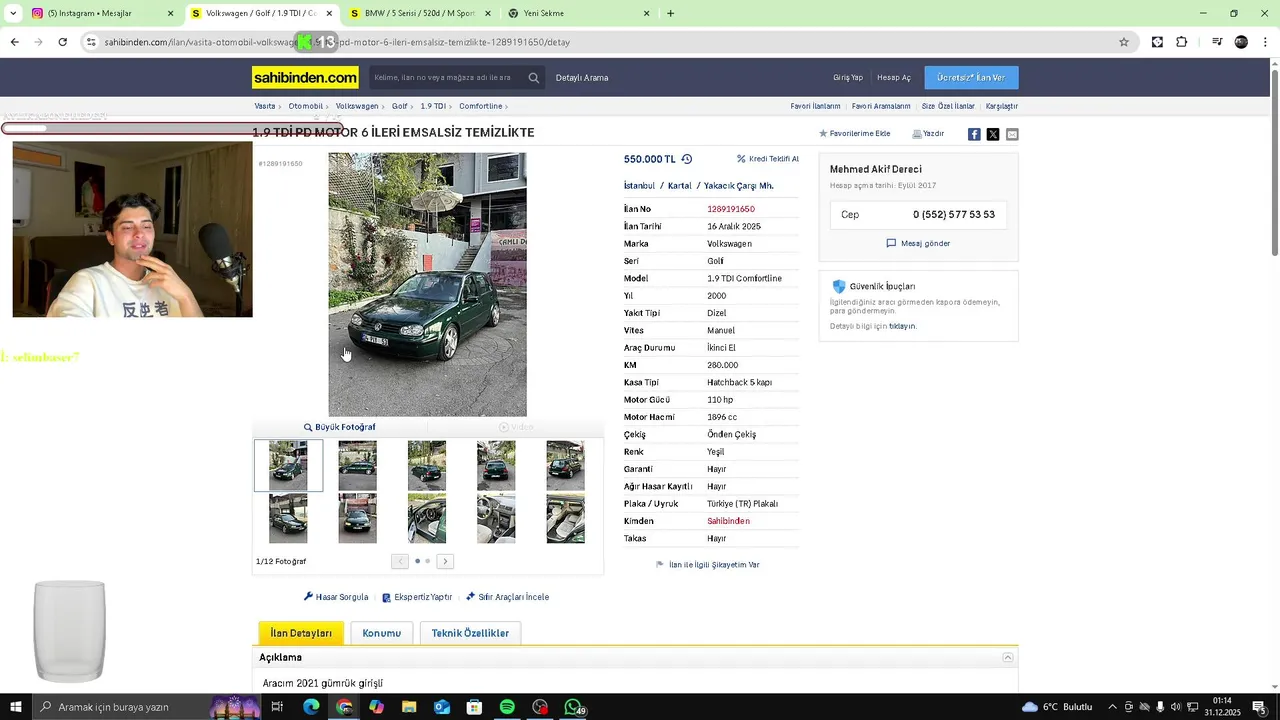Open İlan Detayları tab
1280x720 pixels.
(x=301, y=633)
